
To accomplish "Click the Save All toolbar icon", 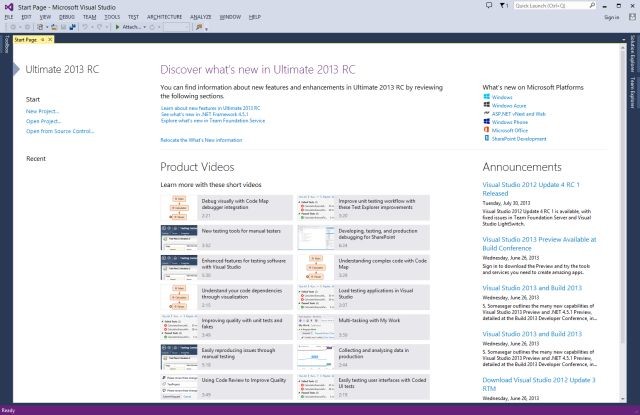I will (72, 27).
